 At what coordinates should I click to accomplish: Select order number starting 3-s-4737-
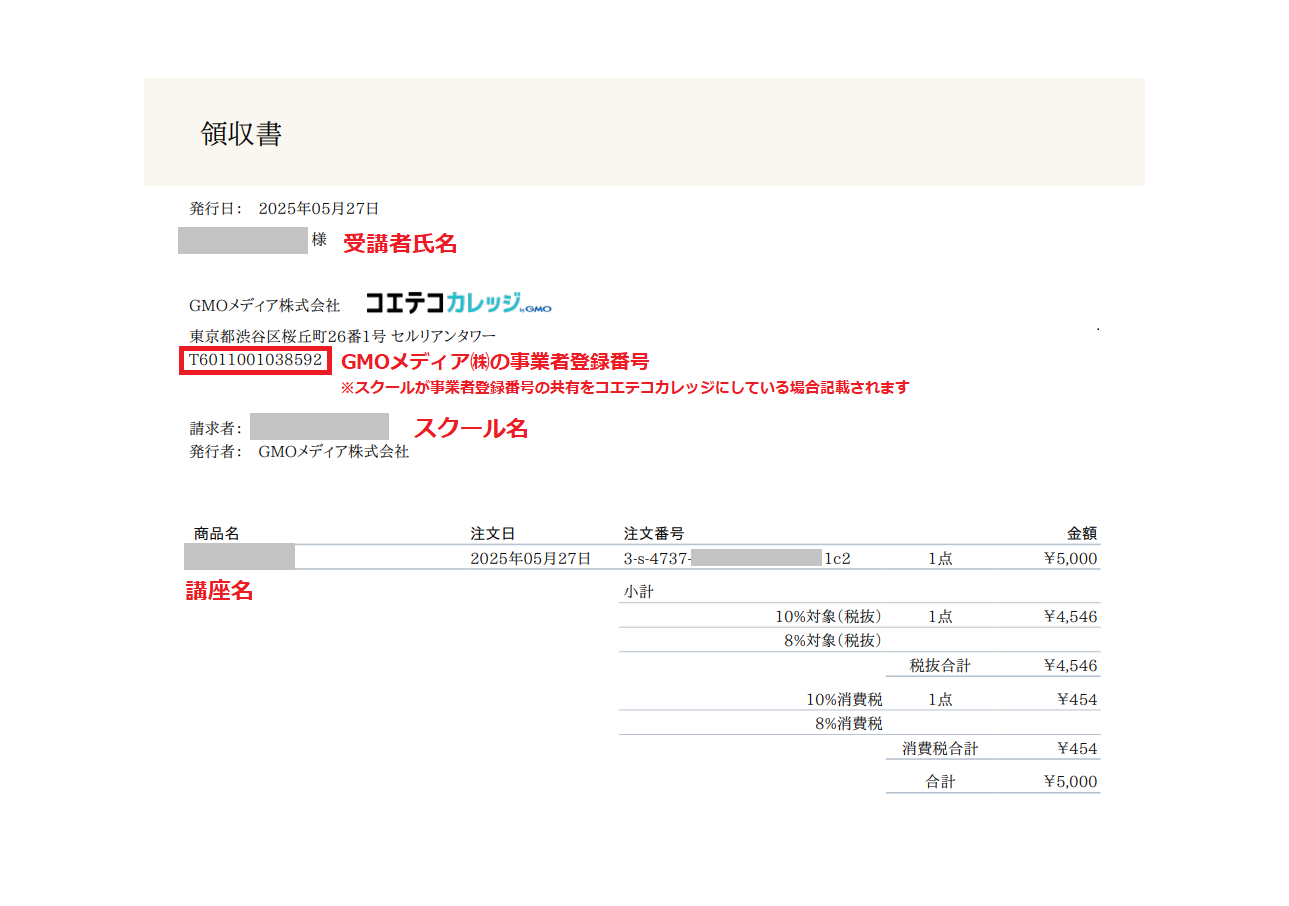[x=737, y=558]
